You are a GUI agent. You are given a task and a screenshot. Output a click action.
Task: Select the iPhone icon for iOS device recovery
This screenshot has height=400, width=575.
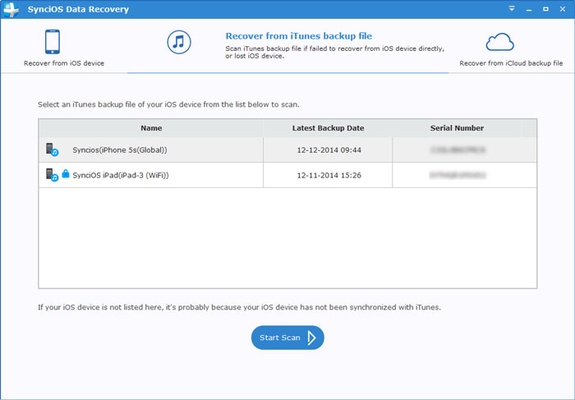coord(52,42)
